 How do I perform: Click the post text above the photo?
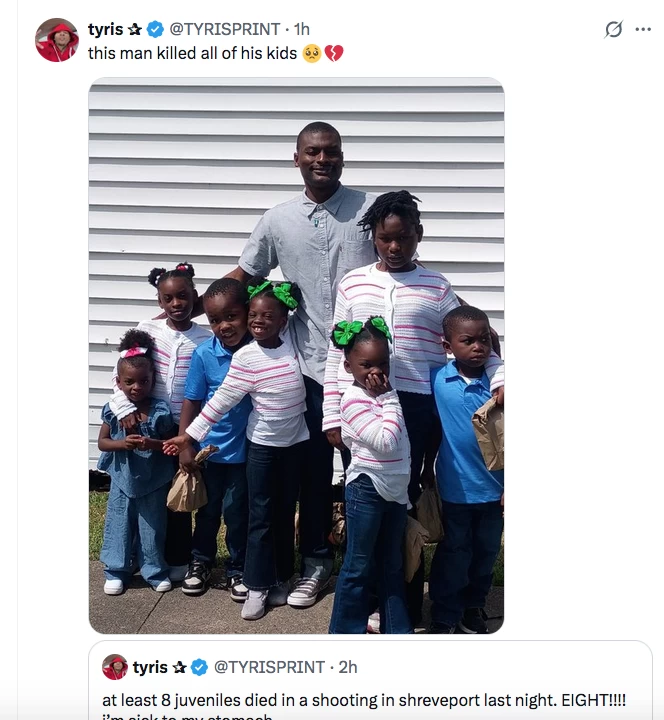pyautogui.click(x=192, y=53)
